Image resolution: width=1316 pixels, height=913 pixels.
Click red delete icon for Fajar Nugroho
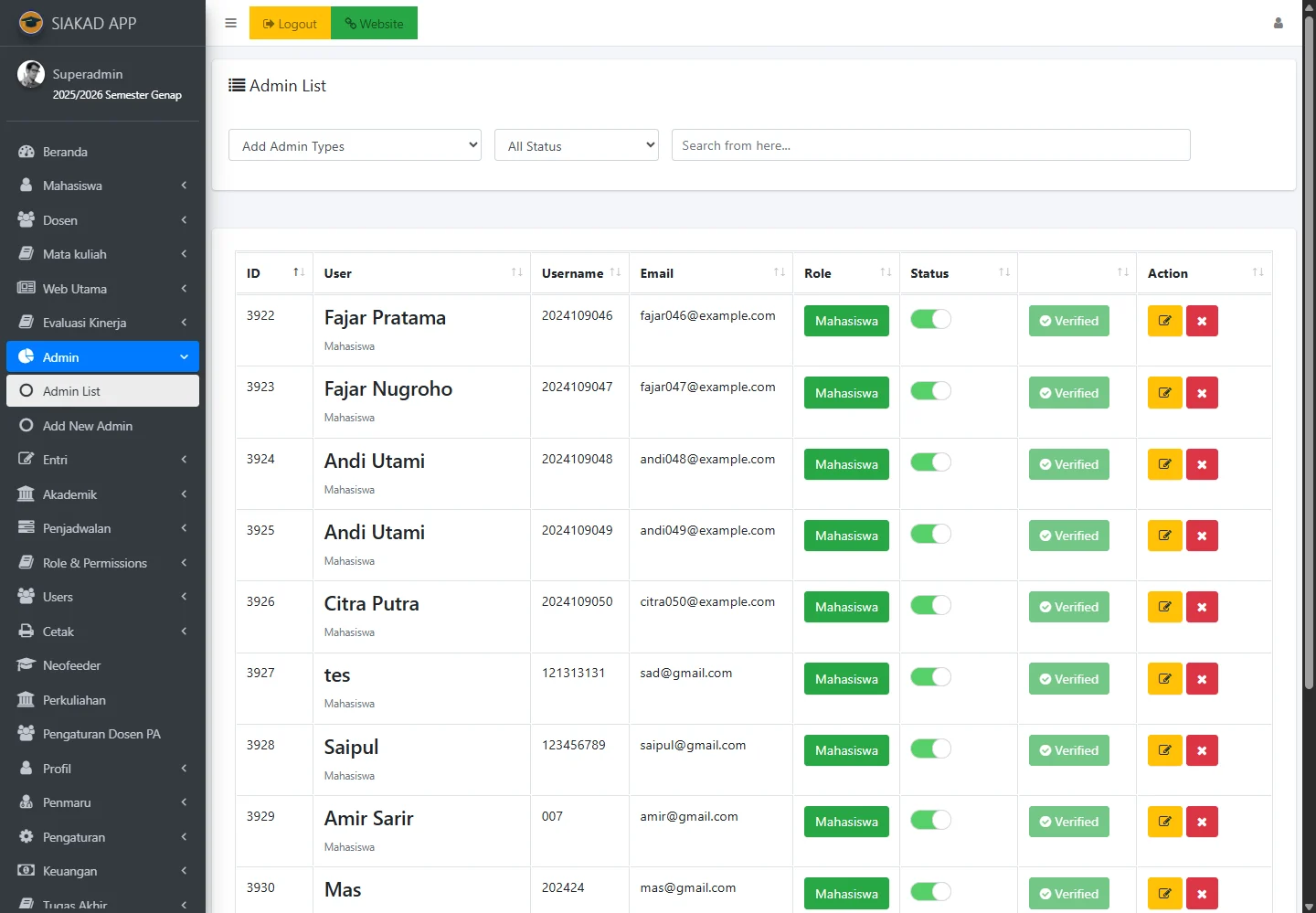click(1202, 393)
